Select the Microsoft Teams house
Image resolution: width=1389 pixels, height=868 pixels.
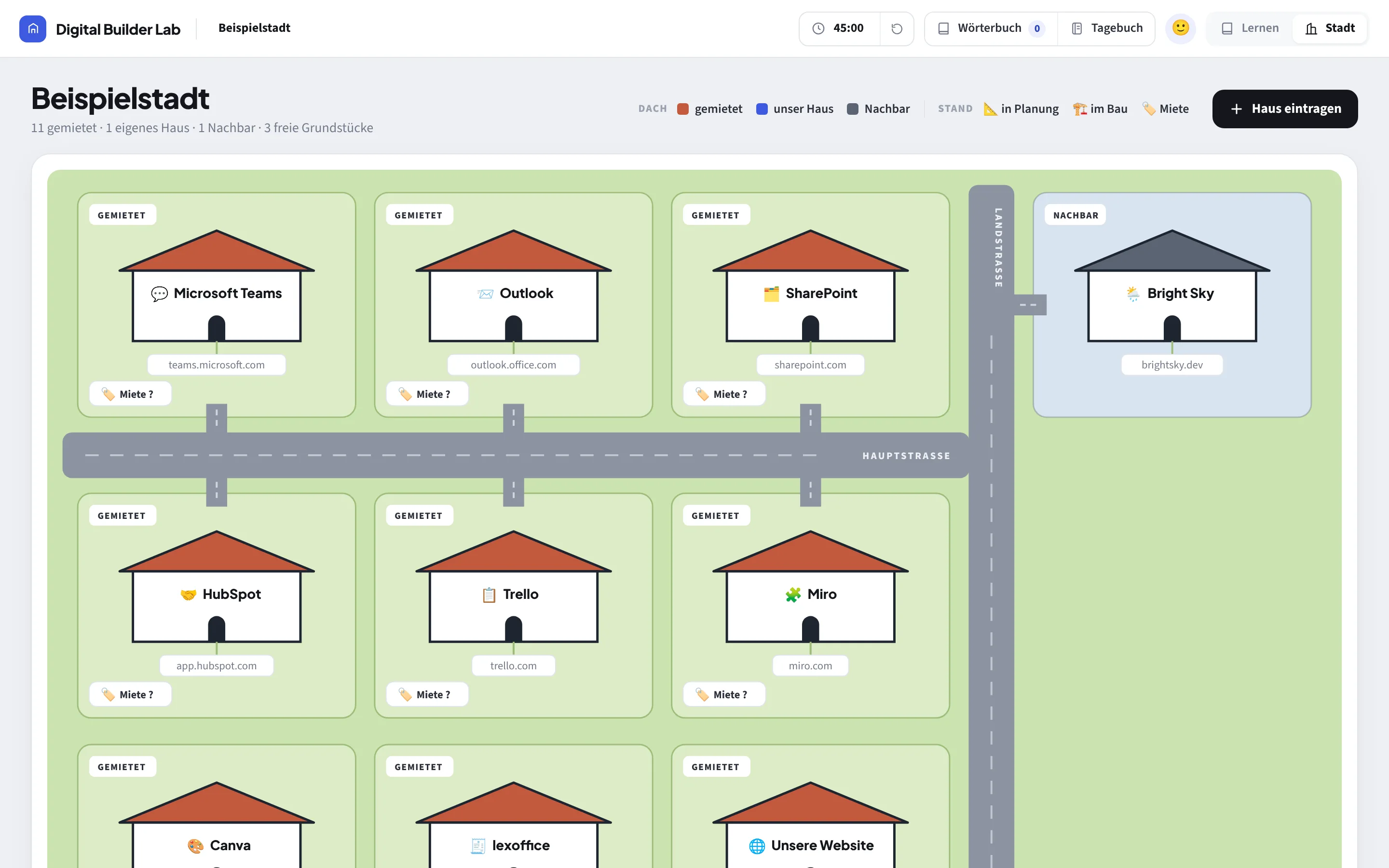click(217, 286)
